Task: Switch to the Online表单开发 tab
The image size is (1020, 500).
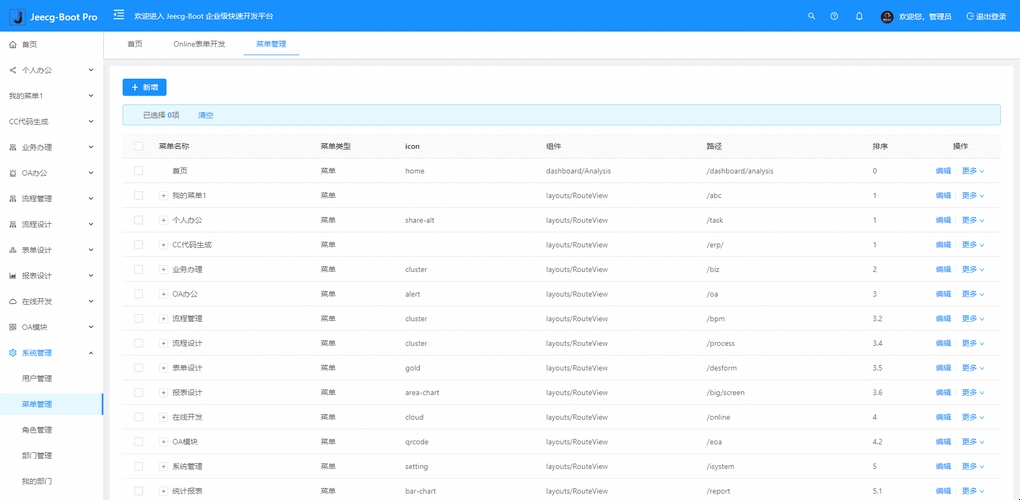Action: pyautogui.click(x=199, y=44)
